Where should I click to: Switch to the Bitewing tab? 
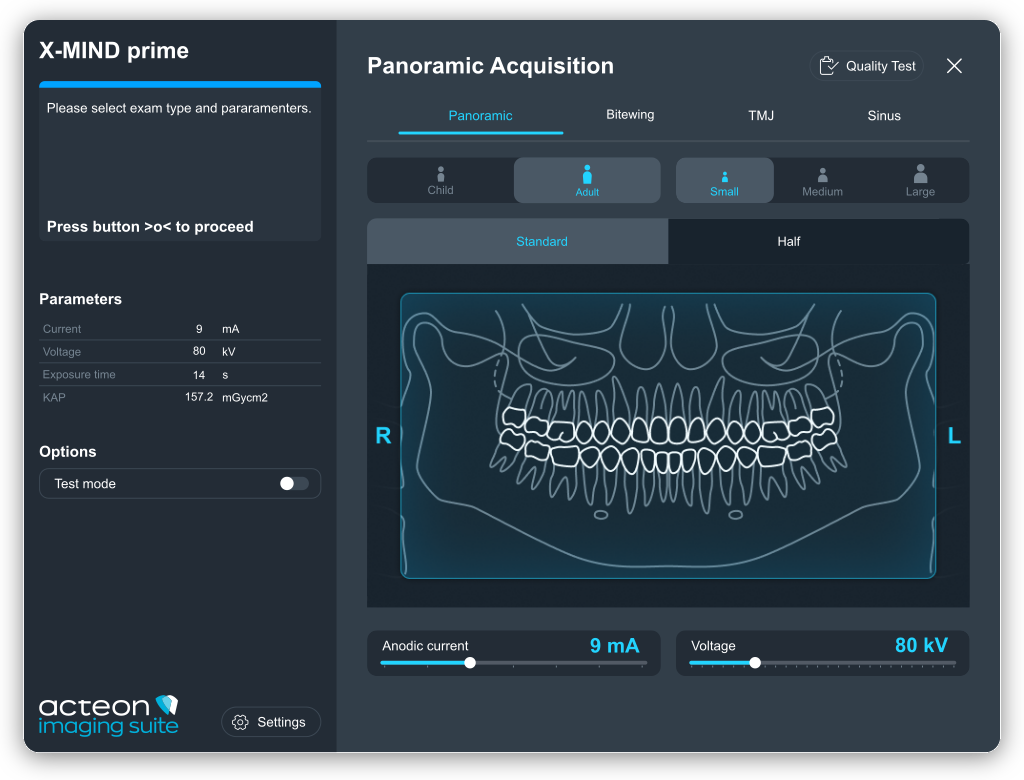(x=630, y=115)
